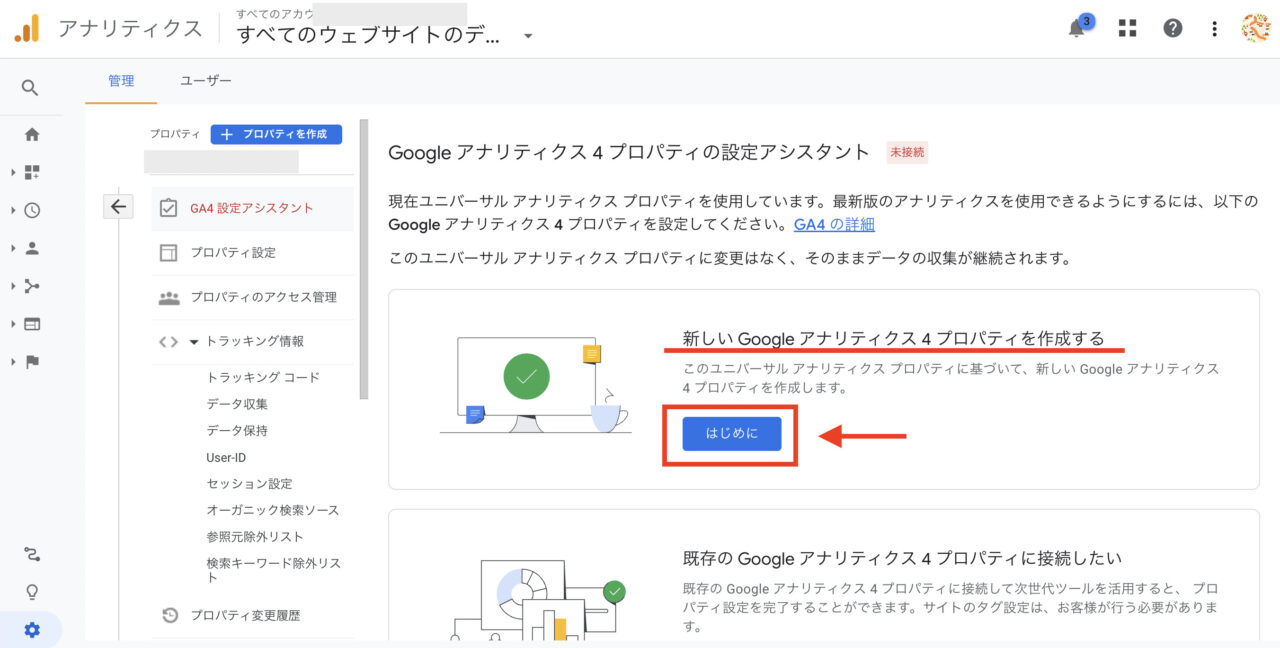Image resolution: width=1280 pixels, height=648 pixels.
Task: Open 検索キーワード除外リスト submenu item
Action: click(273, 570)
